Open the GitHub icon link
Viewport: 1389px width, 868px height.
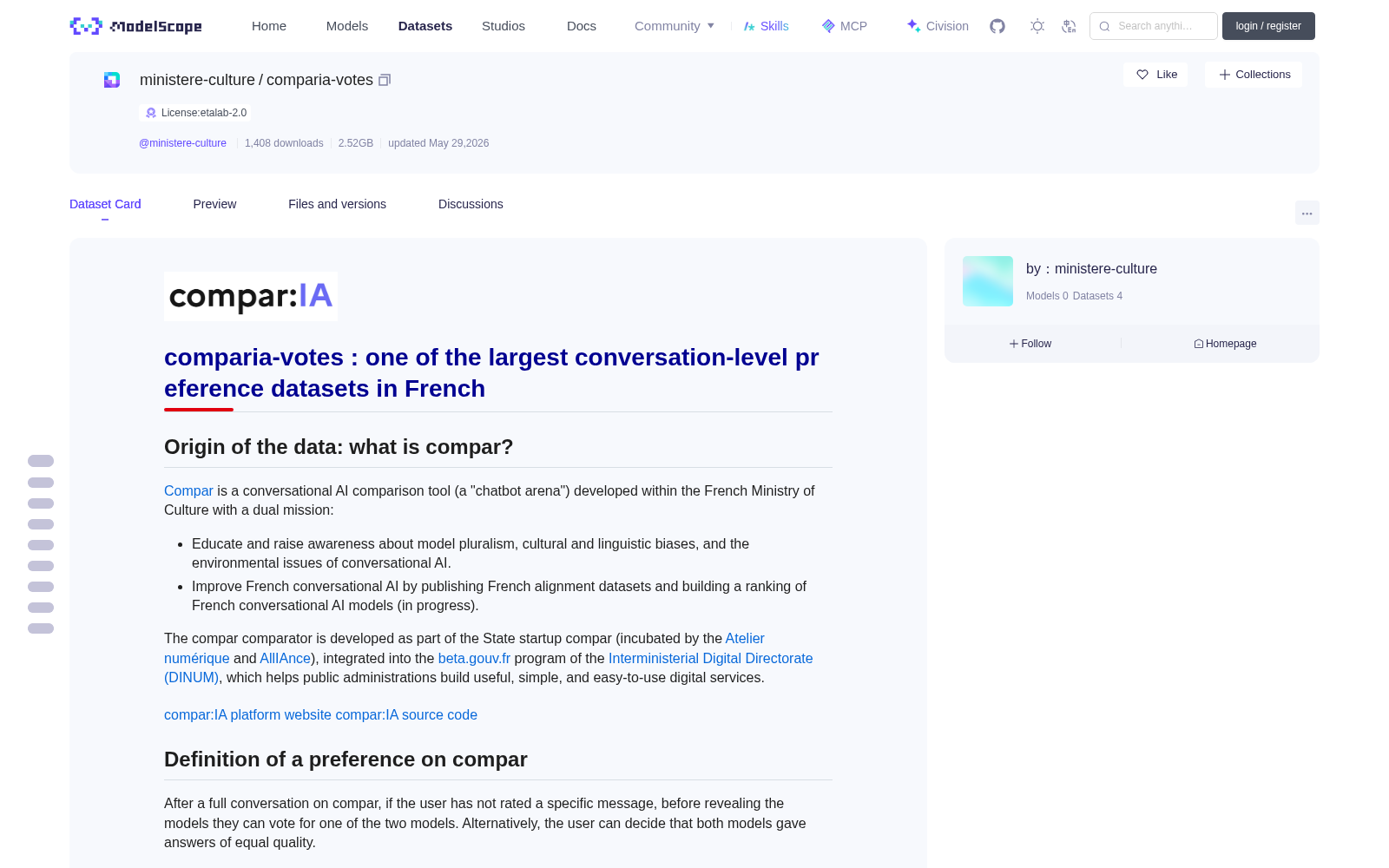997,26
